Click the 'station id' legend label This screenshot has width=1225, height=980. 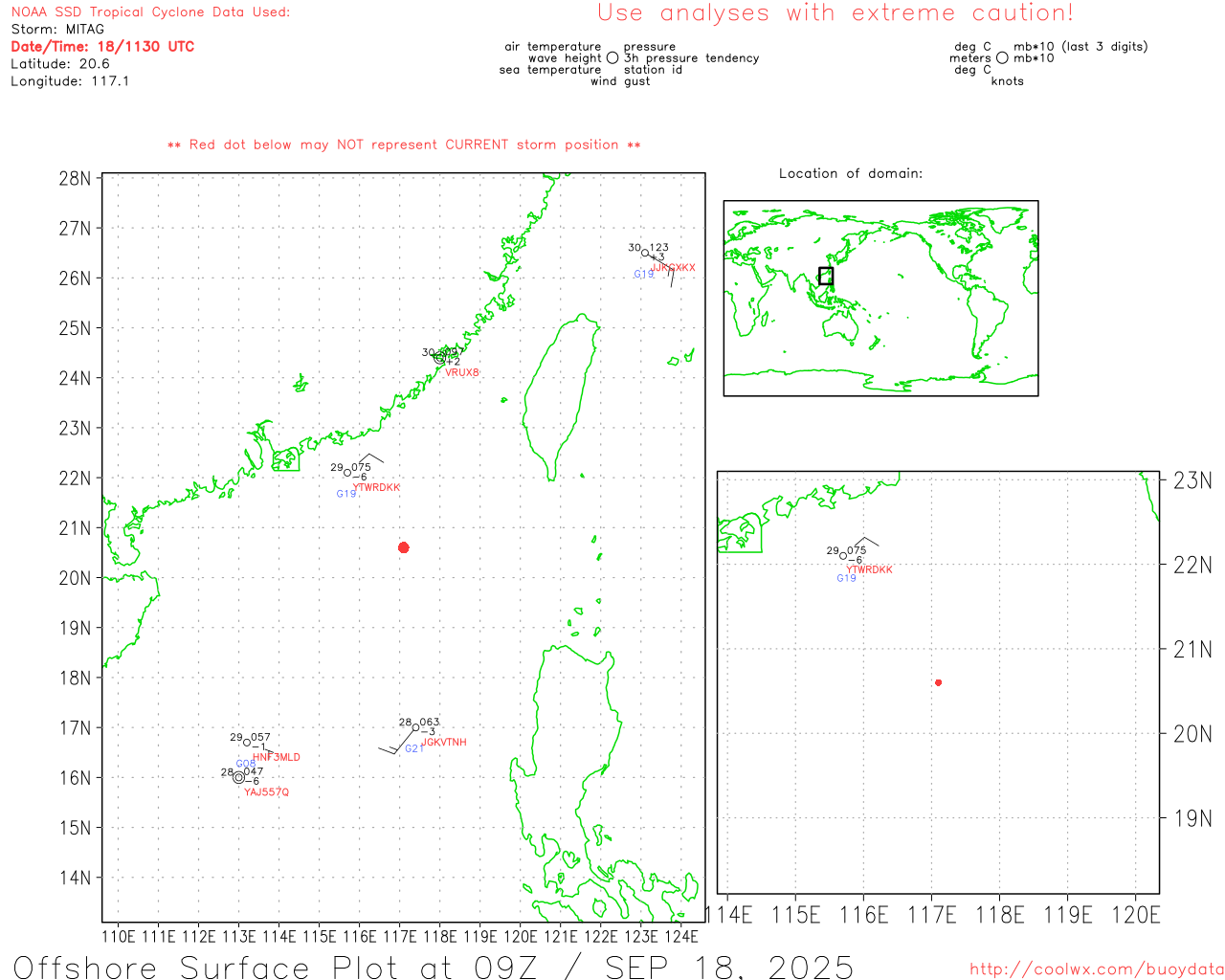click(x=653, y=70)
